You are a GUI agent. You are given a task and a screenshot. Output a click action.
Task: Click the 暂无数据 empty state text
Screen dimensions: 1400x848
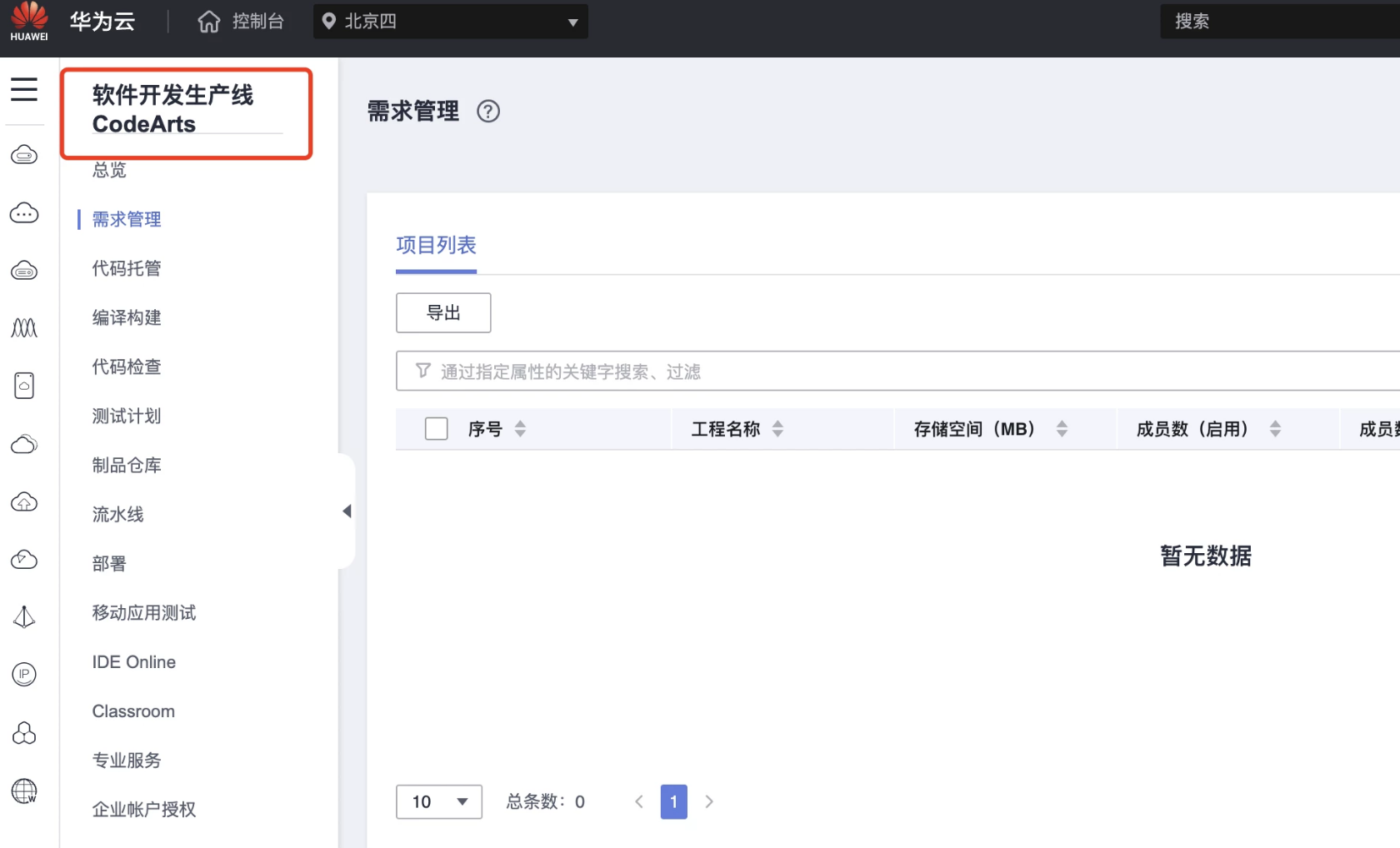pyautogui.click(x=1206, y=556)
